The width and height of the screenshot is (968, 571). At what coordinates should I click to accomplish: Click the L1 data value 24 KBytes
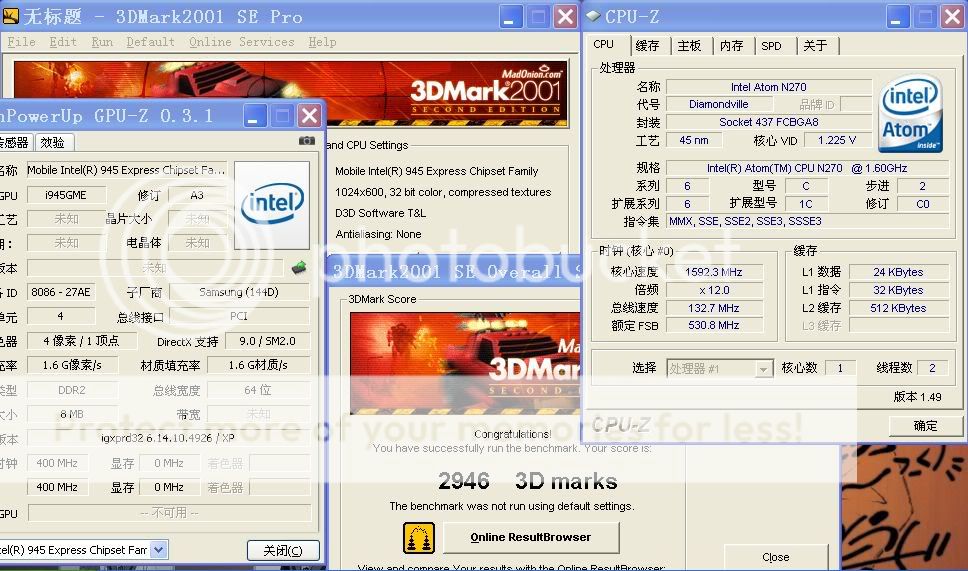[898, 272]
